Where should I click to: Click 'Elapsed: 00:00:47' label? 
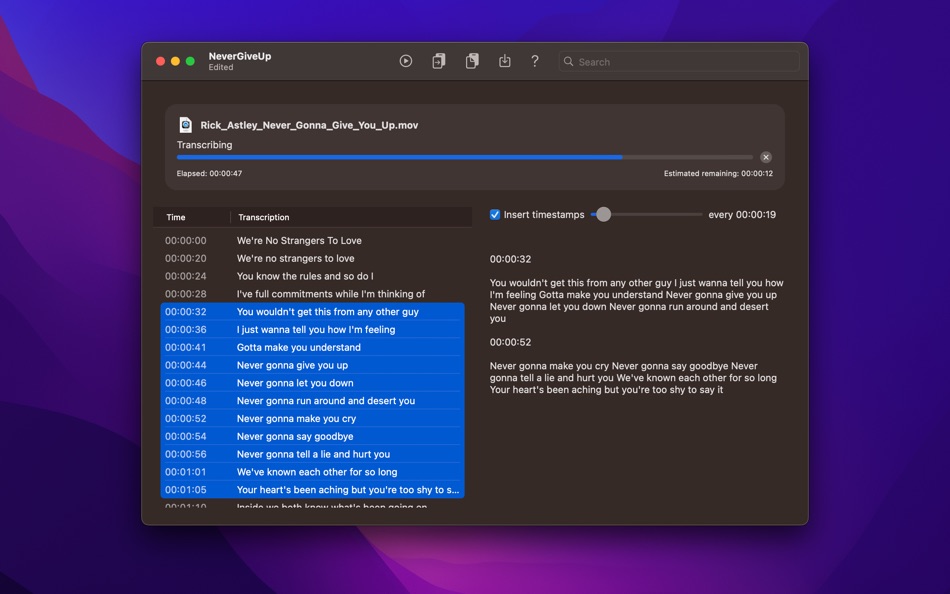(x=209, y=173)
